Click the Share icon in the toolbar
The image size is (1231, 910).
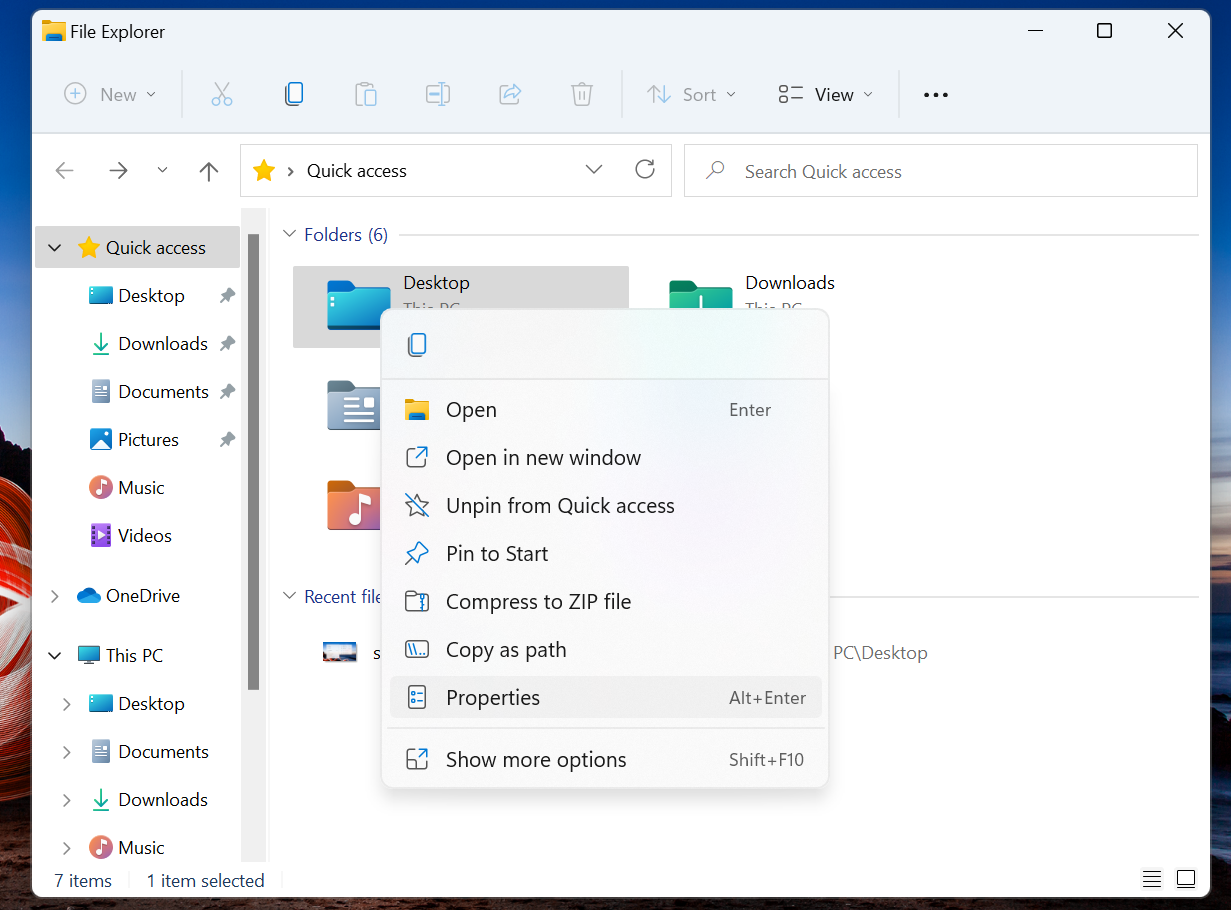[510, 94]
